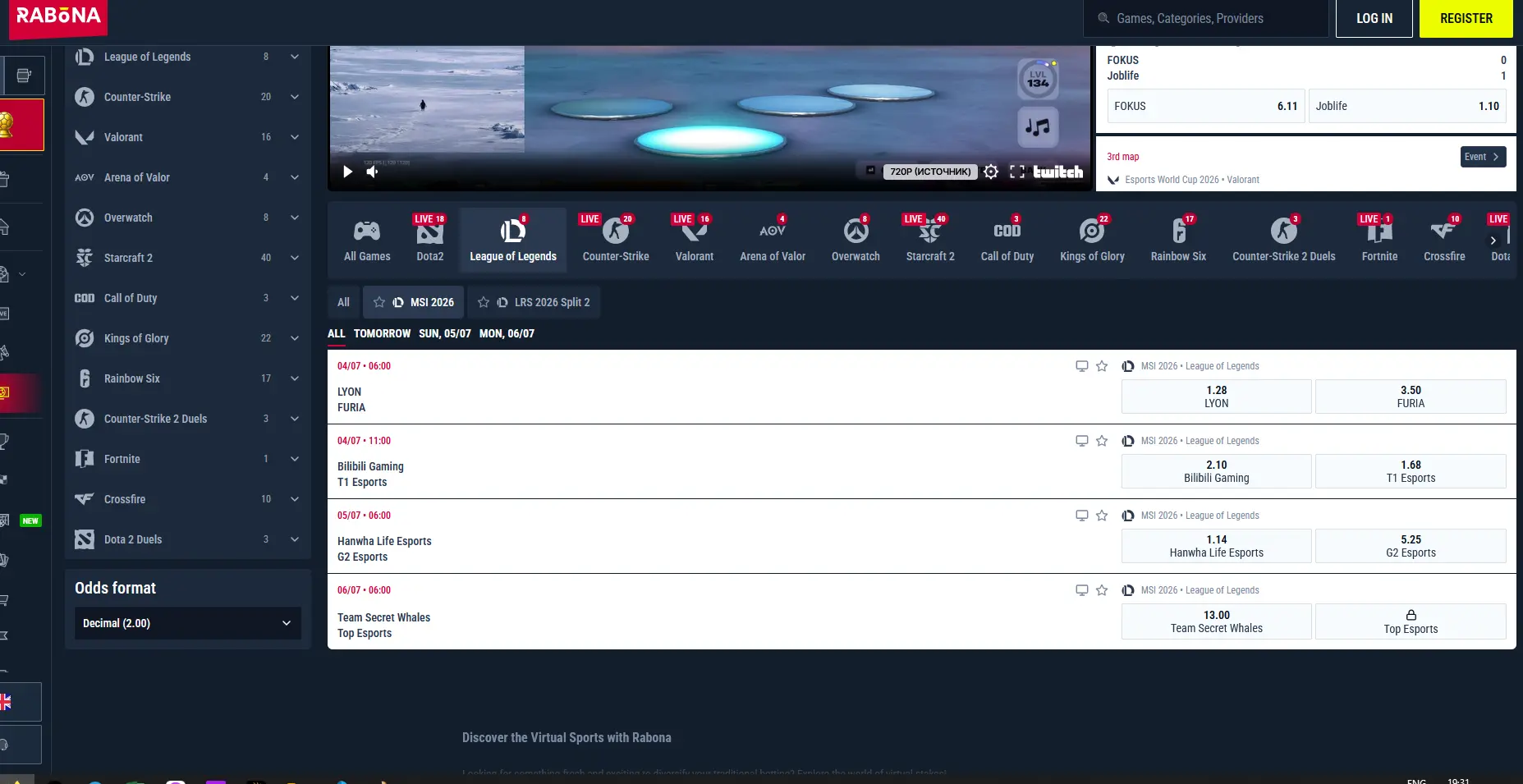Open the music notes icon on stream

coord(1038,127)
